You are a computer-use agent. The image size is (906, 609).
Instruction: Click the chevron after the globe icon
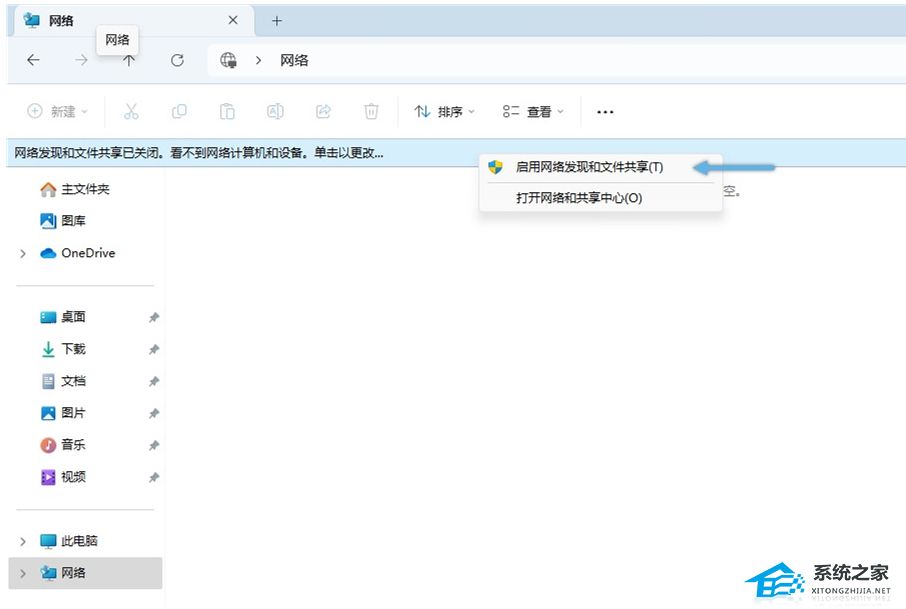258,60
